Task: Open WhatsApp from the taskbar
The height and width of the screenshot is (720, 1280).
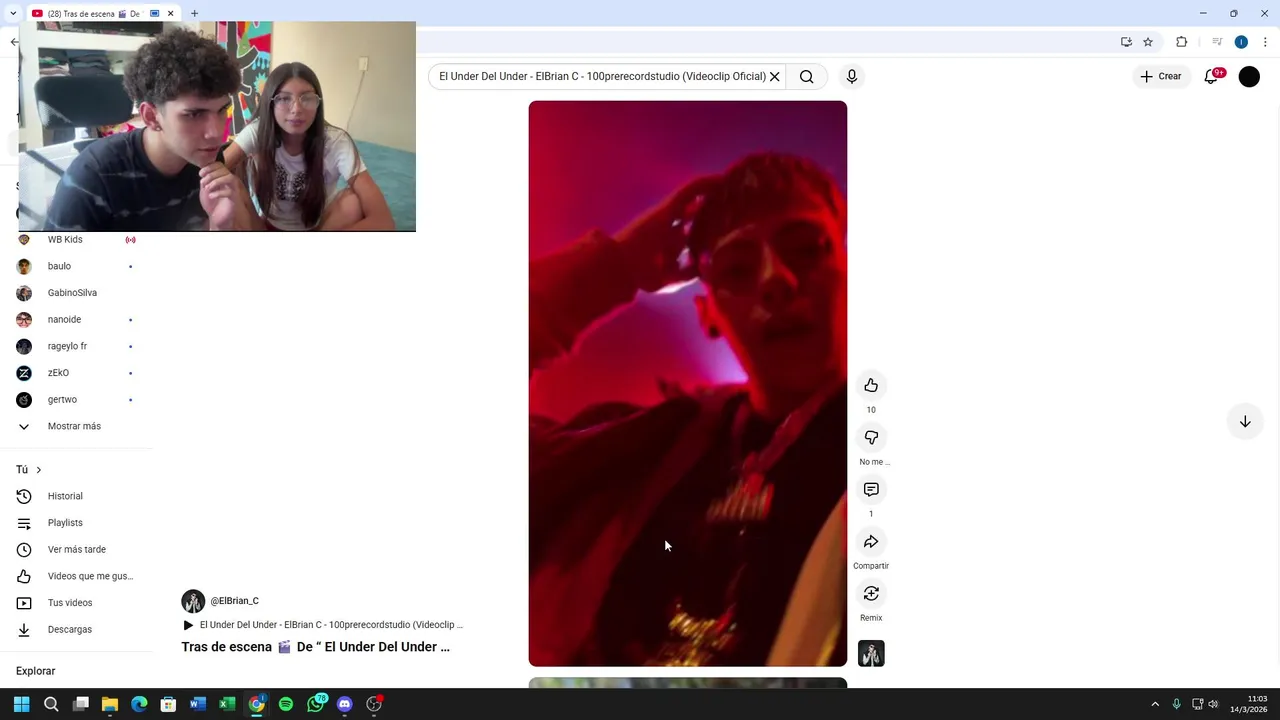Action: (x=316, y=704)
